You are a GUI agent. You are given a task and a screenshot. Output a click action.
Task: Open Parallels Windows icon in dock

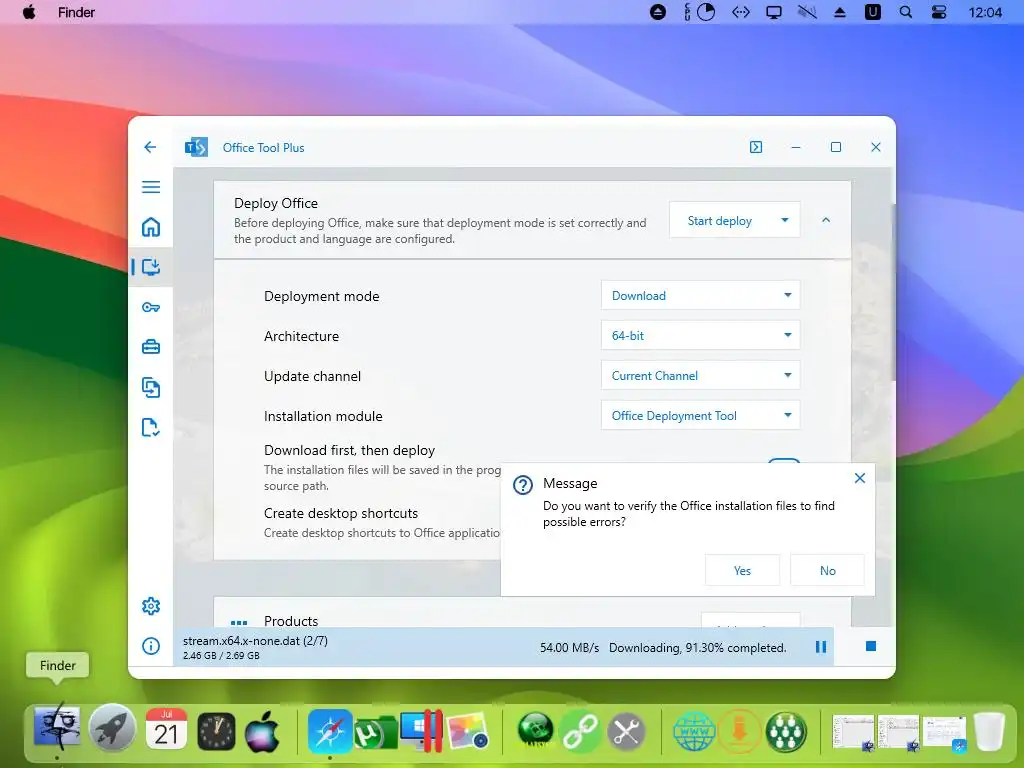[422, 730]
